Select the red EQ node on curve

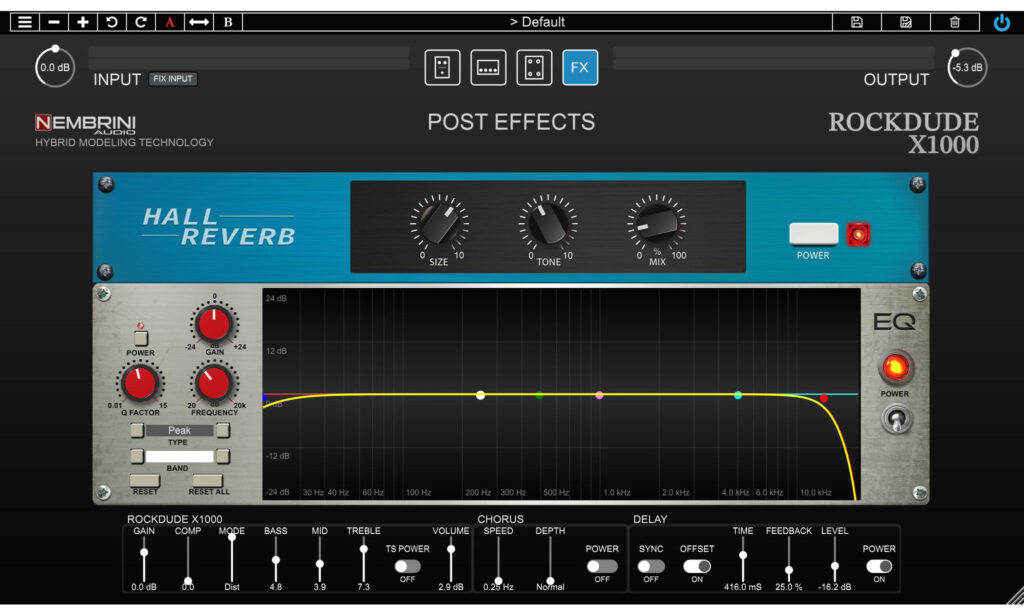coord(824,398)
